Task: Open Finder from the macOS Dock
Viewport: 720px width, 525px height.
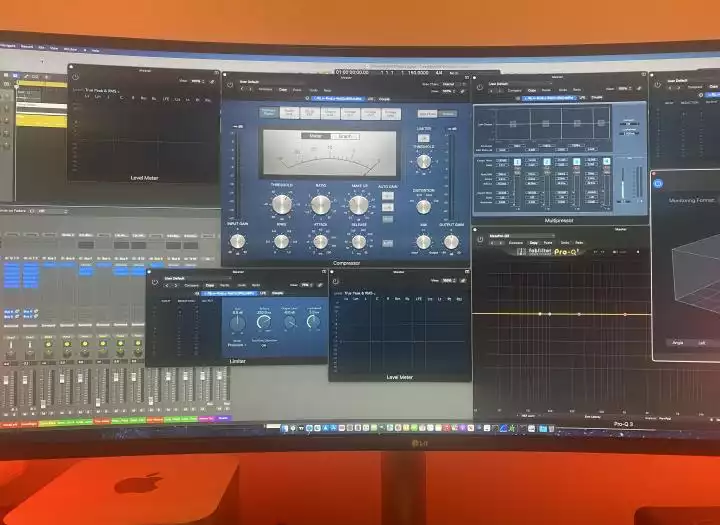Action: click(285, 428)
